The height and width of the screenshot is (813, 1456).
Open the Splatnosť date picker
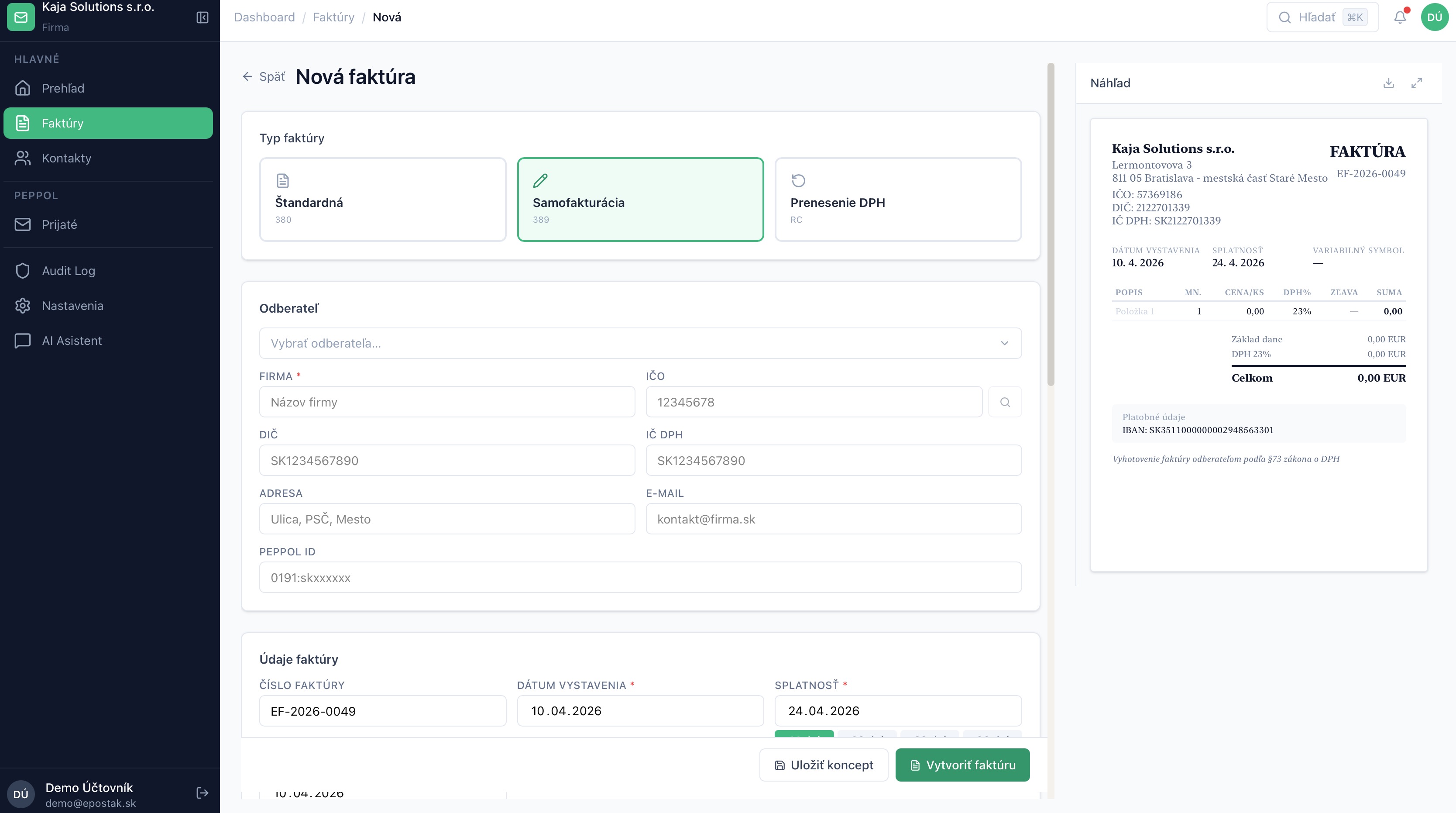coord(898,711)
